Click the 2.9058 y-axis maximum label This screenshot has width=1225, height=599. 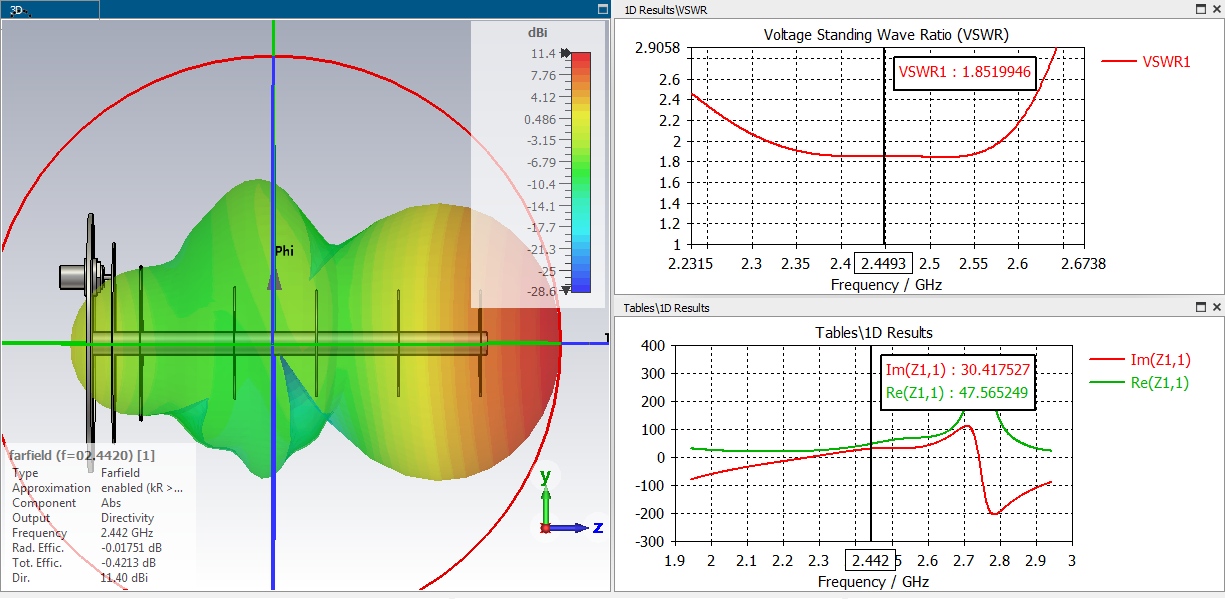pyautogui.click(x=658, y=47)
